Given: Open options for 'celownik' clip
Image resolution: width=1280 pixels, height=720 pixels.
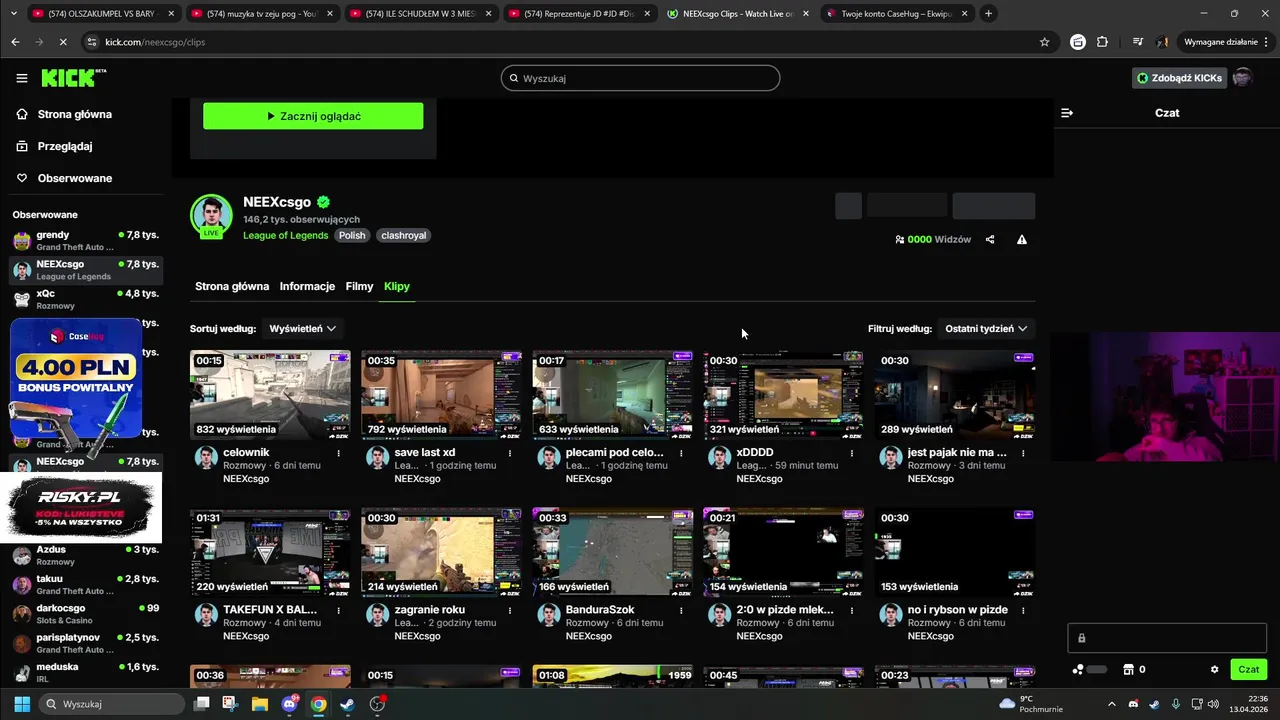Looking at the screenshot, I should click(339, 453).
